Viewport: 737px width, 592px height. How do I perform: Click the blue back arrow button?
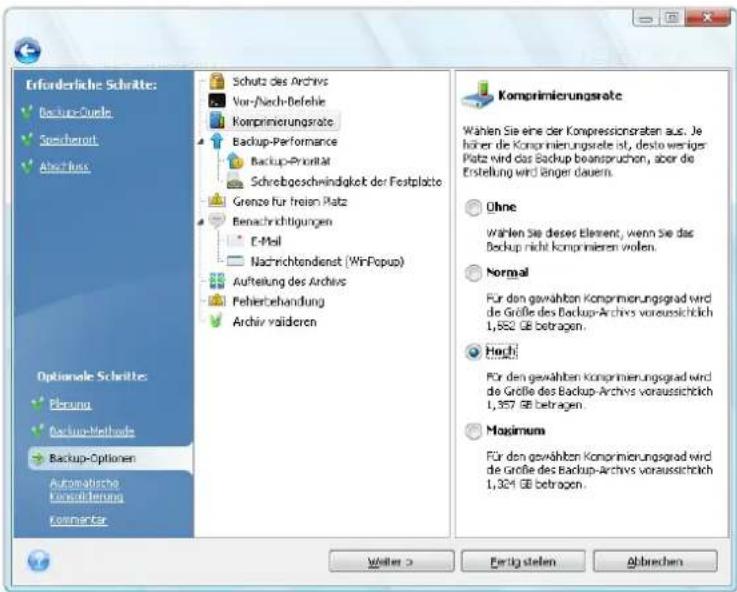[27, 51]
